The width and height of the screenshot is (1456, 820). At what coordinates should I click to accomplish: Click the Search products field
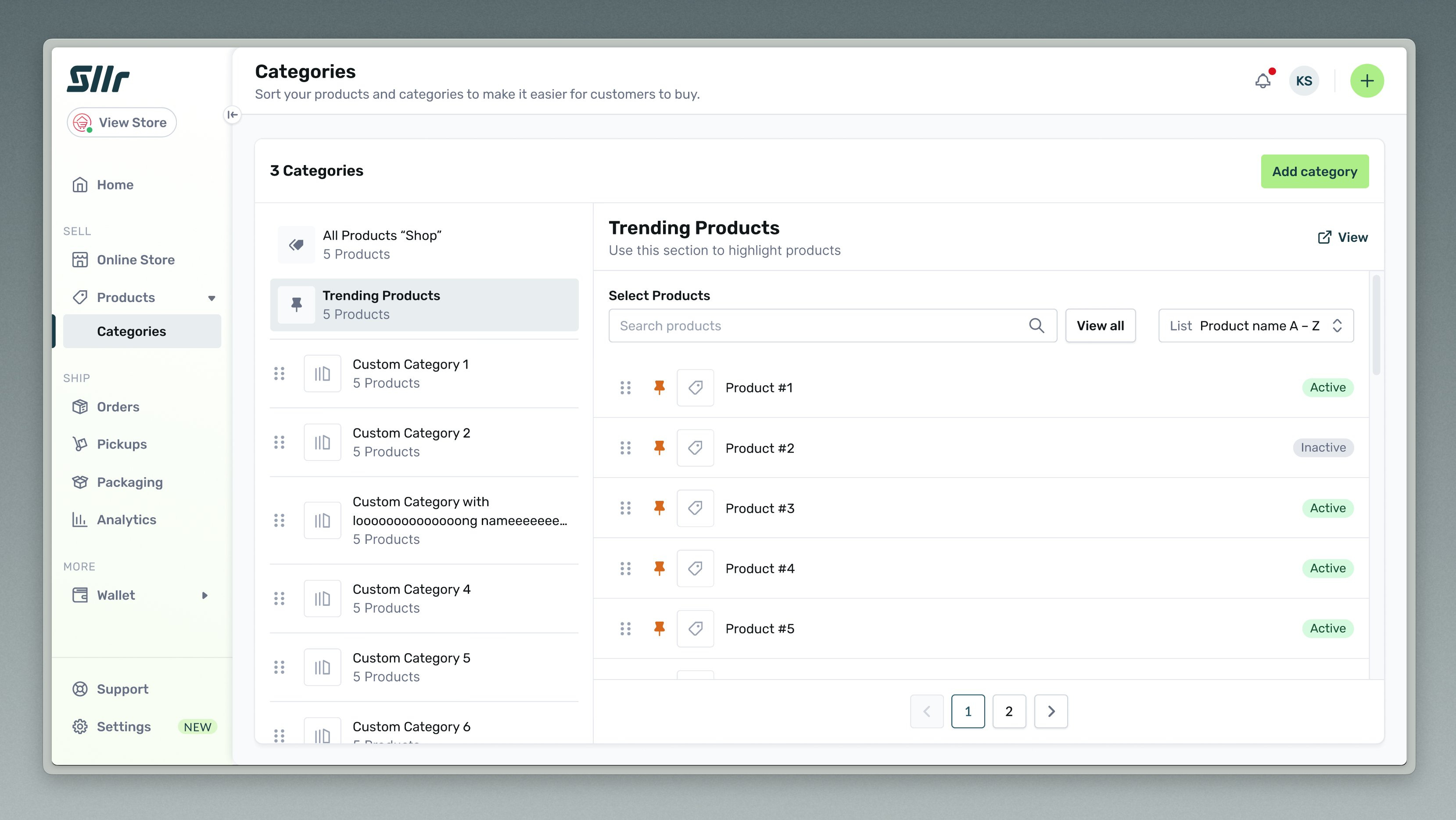(x=832, y=326)
